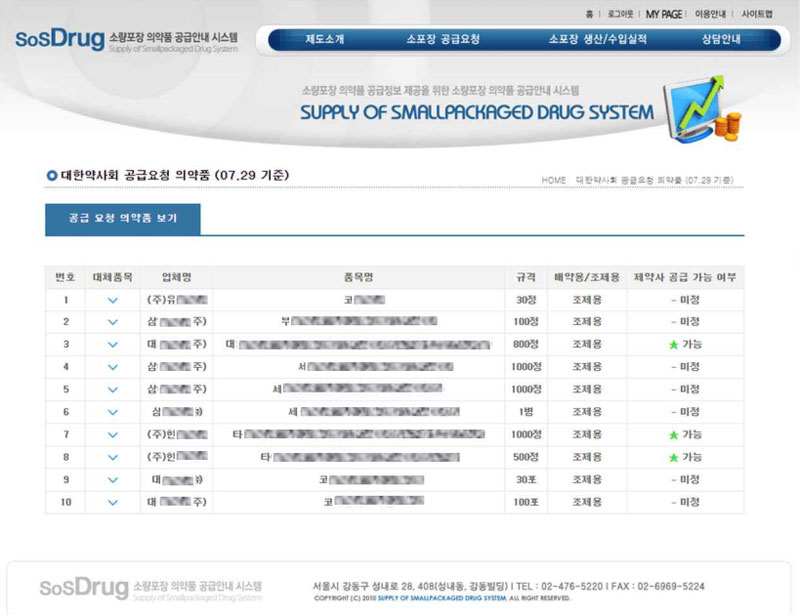Open the 상담안내 menu
This screenshot has height=615, width=800.
tap(721, 39)
